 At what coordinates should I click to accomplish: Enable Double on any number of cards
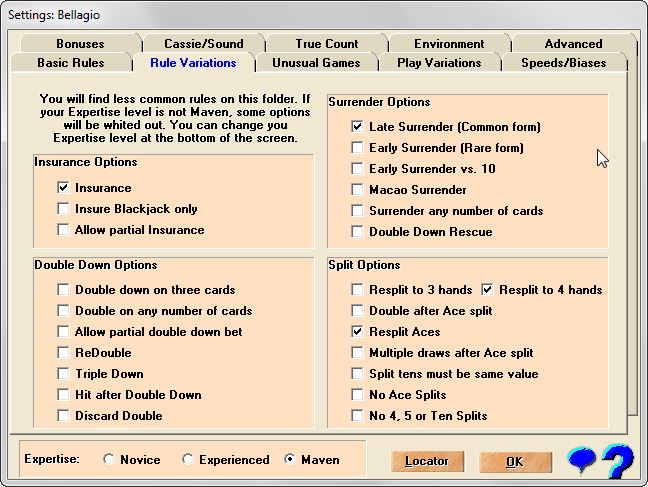point(63,310)
